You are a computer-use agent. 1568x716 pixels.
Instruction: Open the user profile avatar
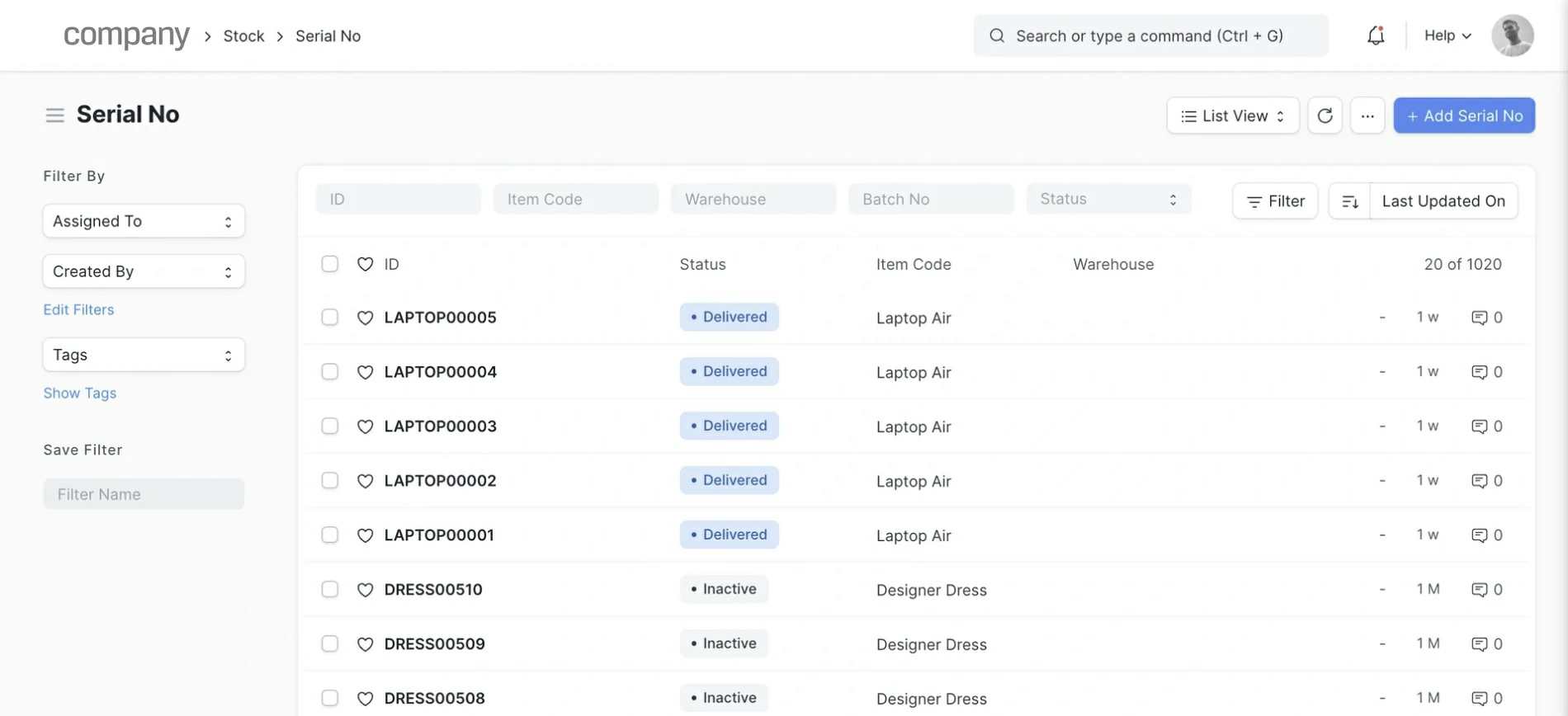[1512, 35]
